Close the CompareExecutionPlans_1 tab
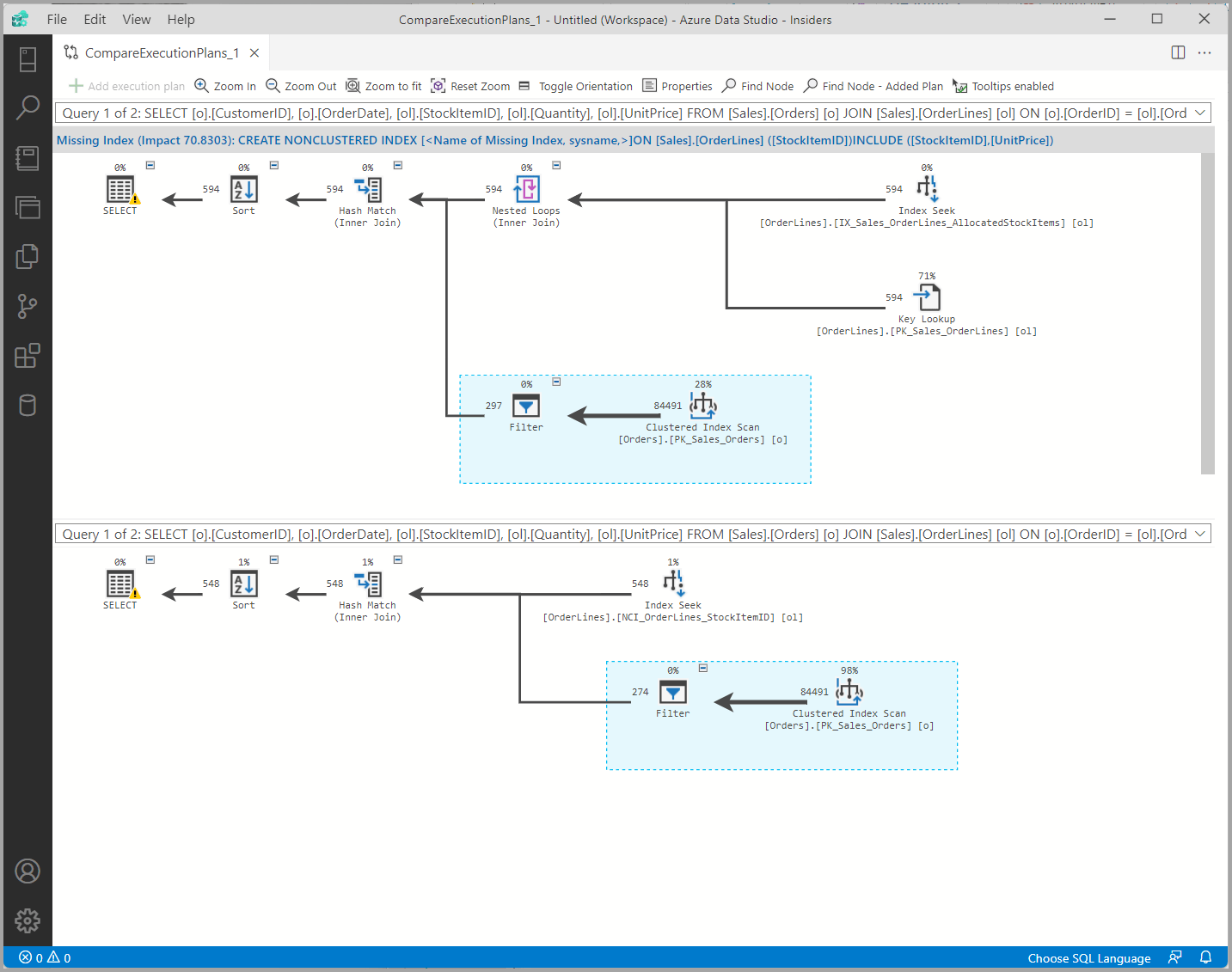Screen dimensions: 1232x972 point(254,53)
